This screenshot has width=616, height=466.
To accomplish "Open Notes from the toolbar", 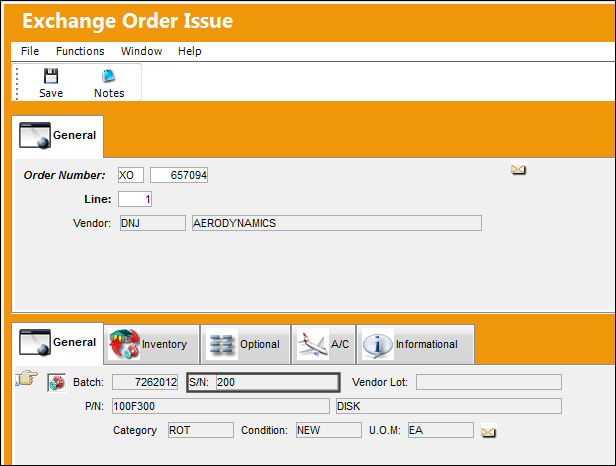I will pyautogui.click(x=109, y=83).
